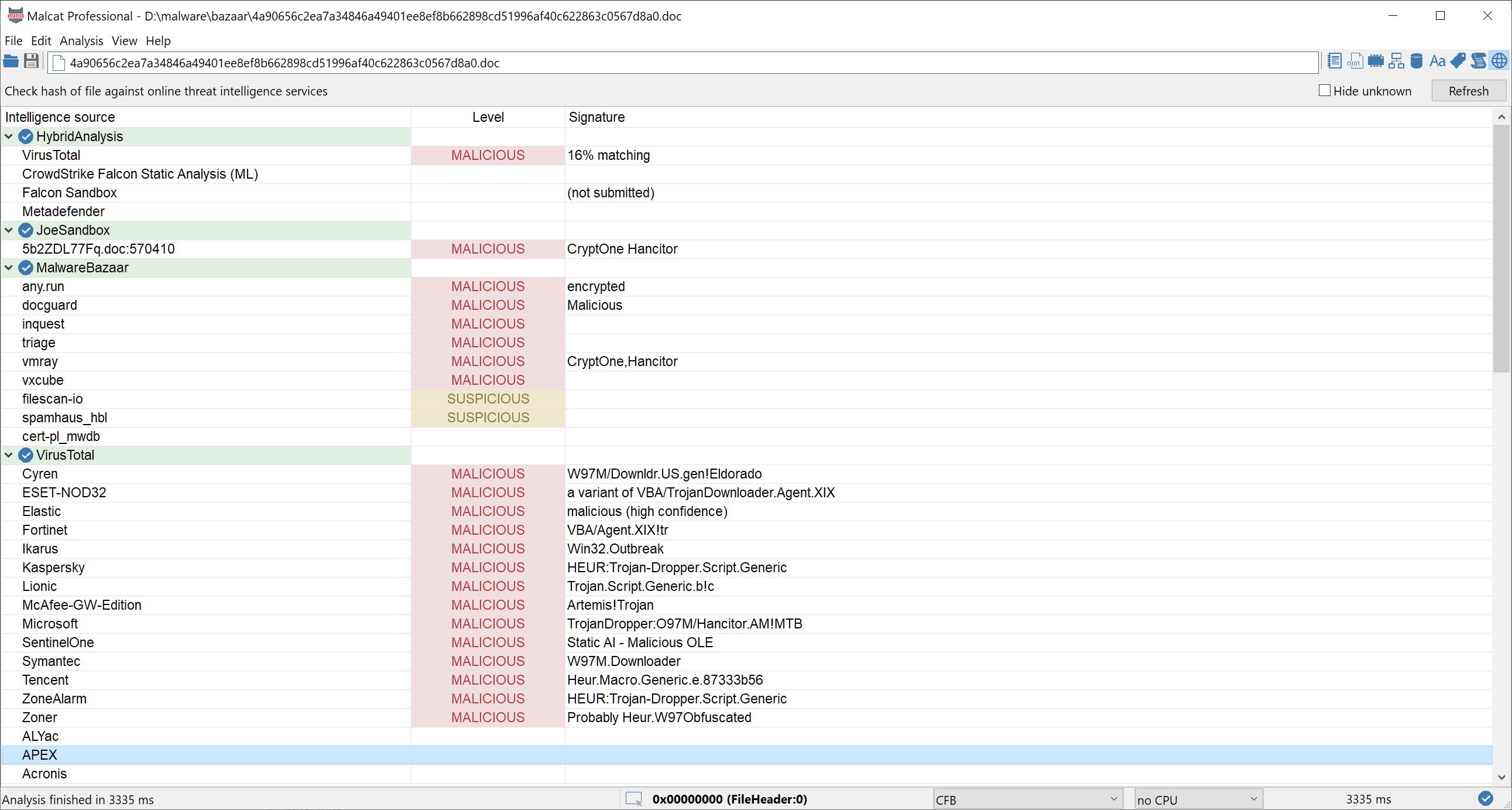Image resolution: width=1512 pixels, height=810 pixels.
Task: Select the Zoner row
Action: [x=746, y=718]
